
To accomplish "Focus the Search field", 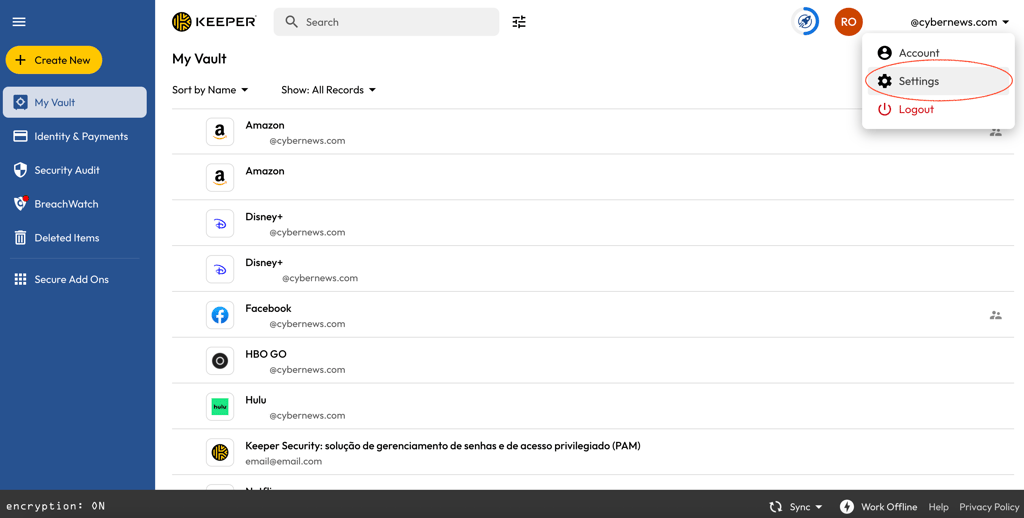I will tap(386, 22).
